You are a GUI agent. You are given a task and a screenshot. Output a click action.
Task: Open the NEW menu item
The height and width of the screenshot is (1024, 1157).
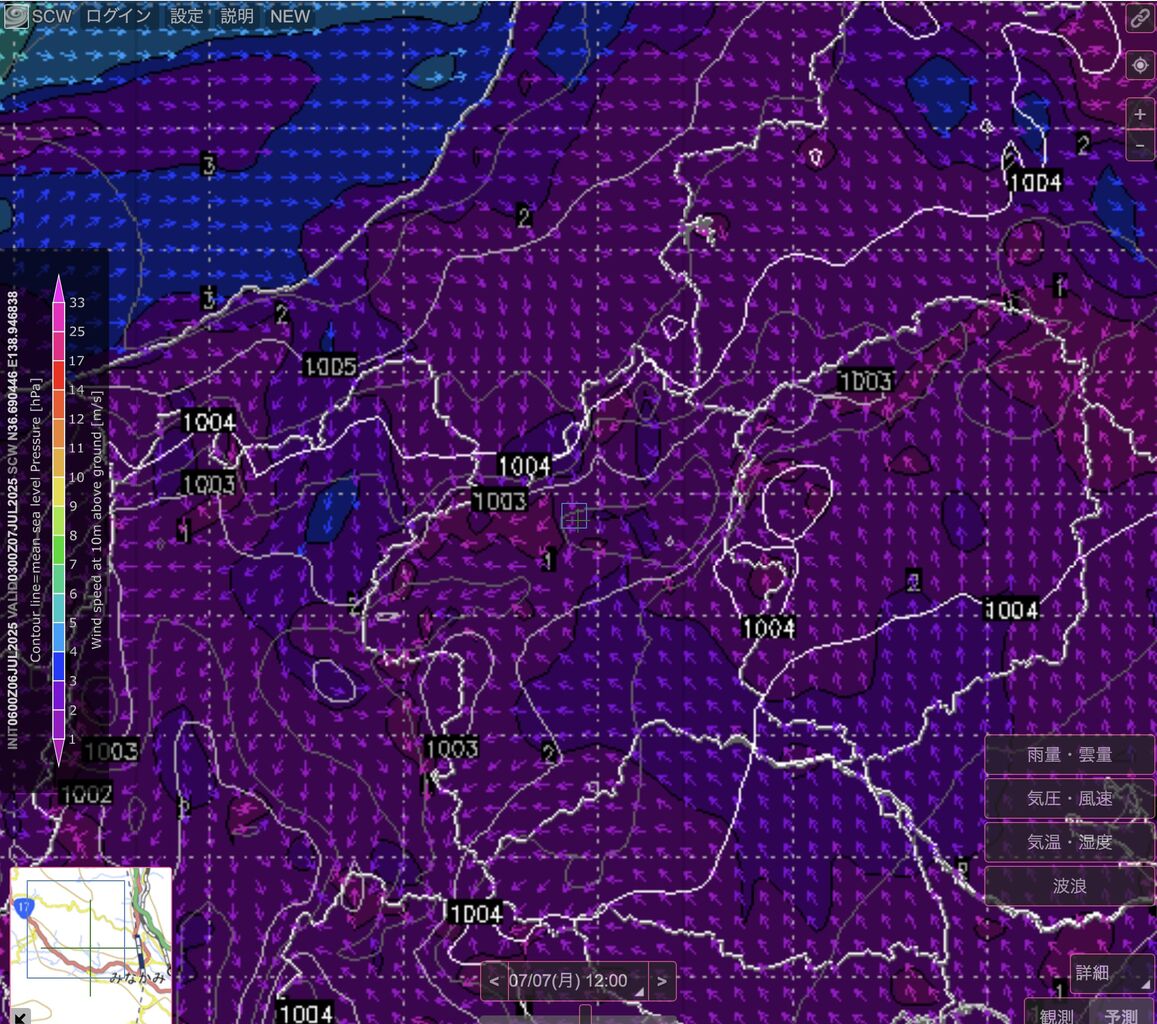pyautogui.click(x=289, y=15)
